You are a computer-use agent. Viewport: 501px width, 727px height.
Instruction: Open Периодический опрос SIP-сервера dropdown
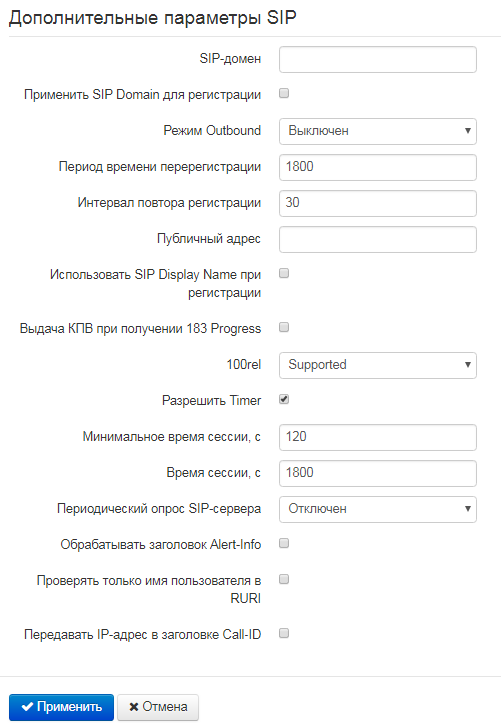378,509
